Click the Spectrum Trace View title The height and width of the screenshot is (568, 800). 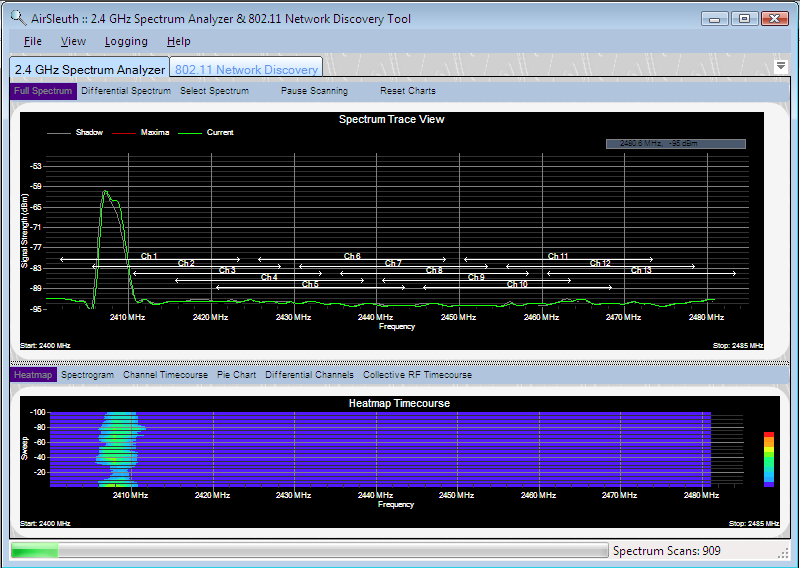point(391,119)
